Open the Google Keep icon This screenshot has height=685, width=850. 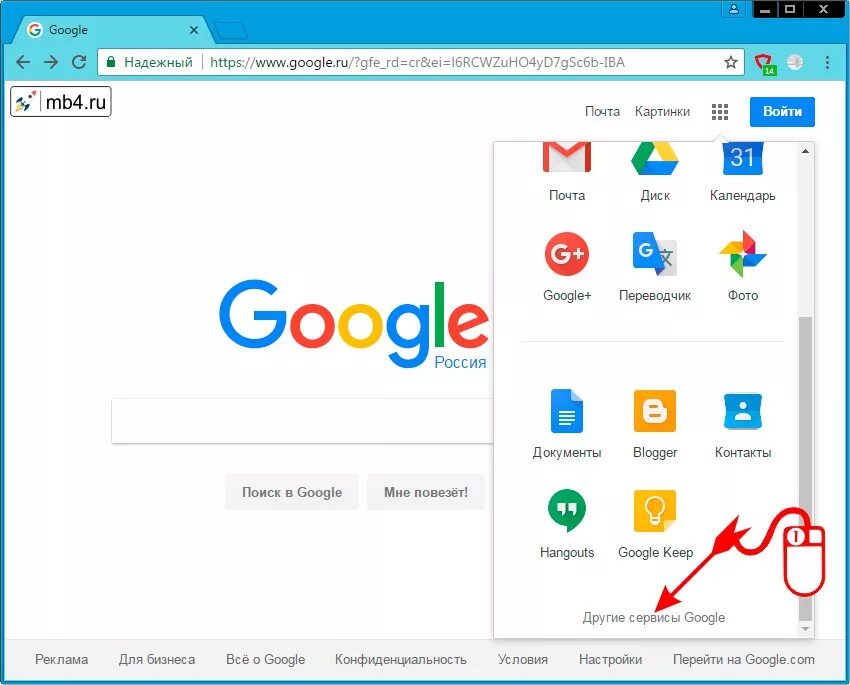(x=655, y=510)
